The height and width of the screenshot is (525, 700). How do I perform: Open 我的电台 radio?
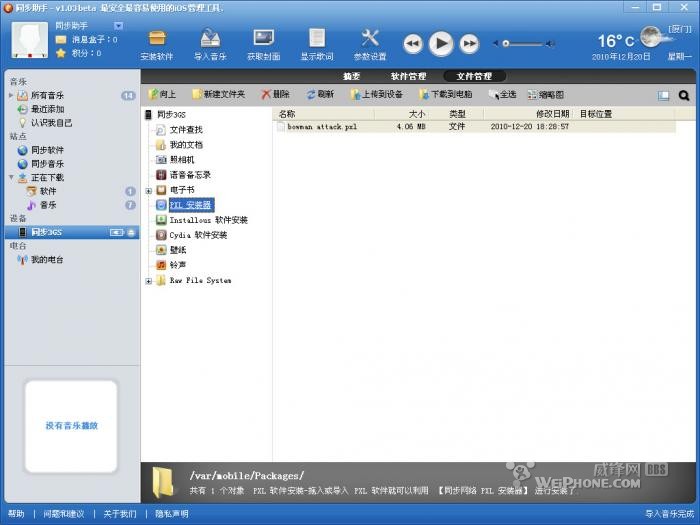(46, 259)
